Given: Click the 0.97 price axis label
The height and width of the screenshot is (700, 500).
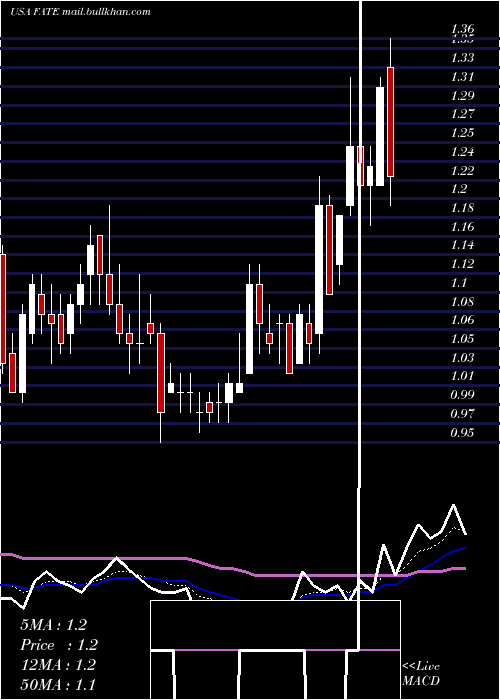Looking at the screenshot, I should pos(462,413).
